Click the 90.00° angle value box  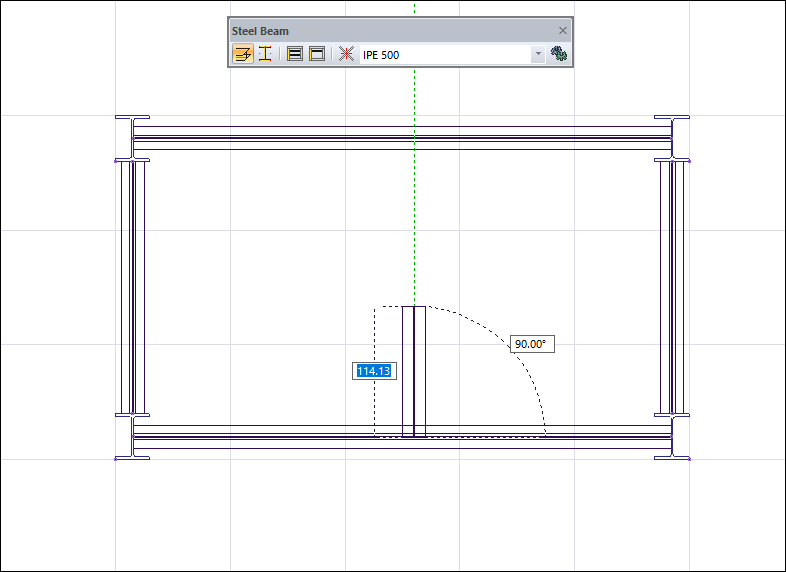coord(531,344)
